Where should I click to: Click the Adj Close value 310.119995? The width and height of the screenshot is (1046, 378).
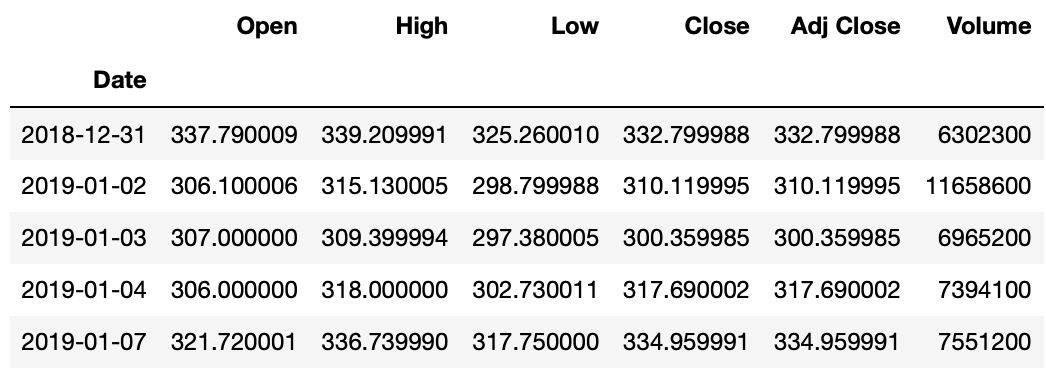pyautogui.click(x=837, y=185)
